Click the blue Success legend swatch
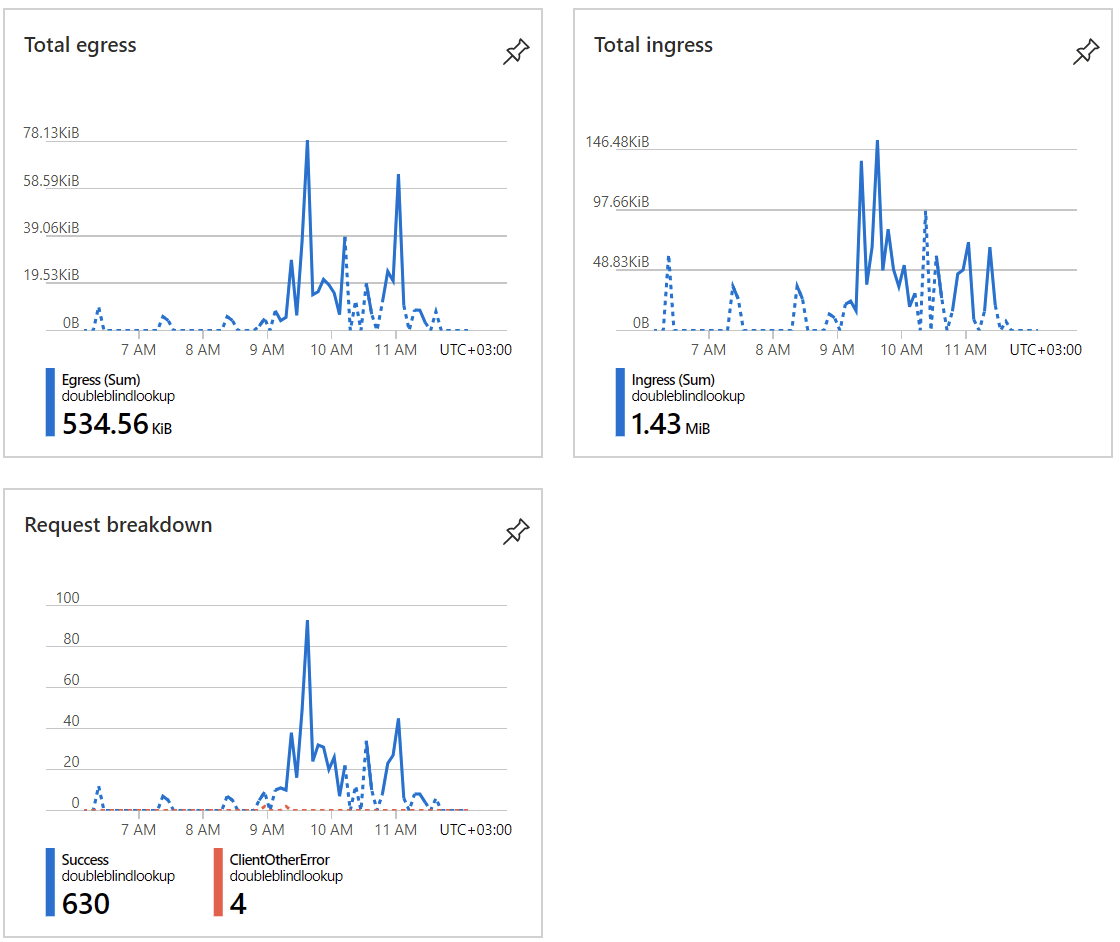This screenshot has width=1120, height=942. tap(50, 882)
